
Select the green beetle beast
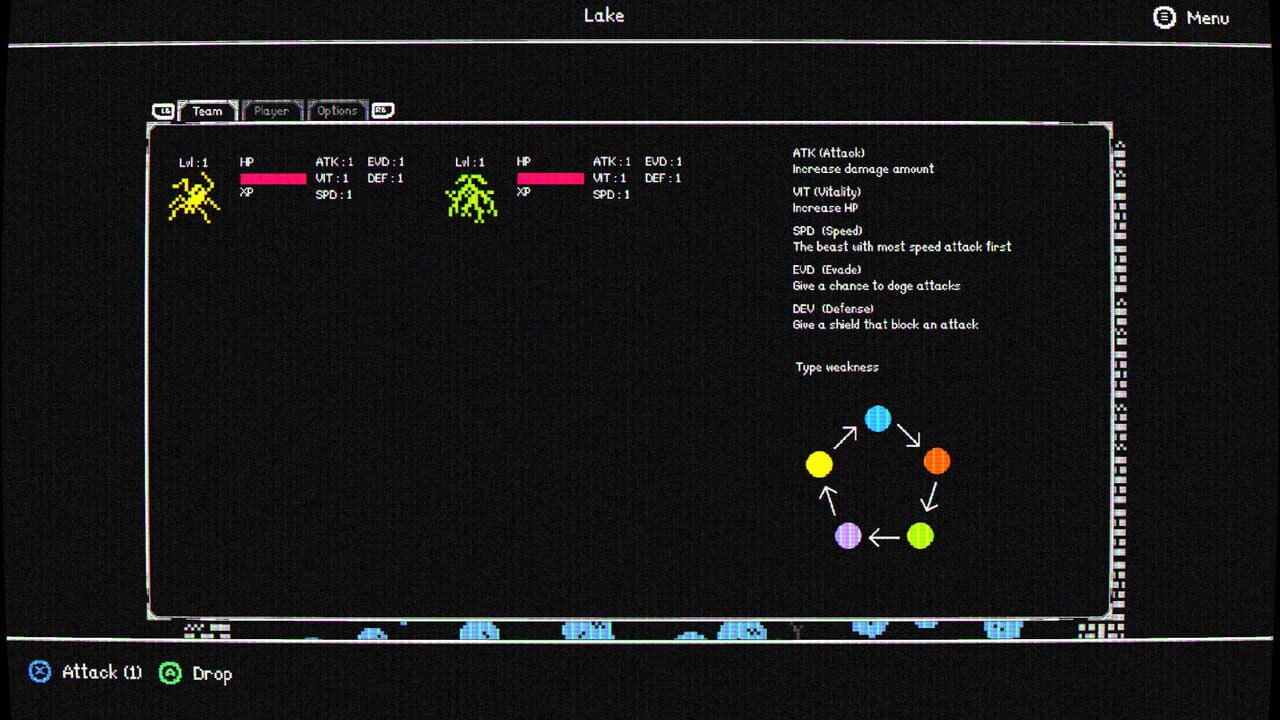(470, 197)
